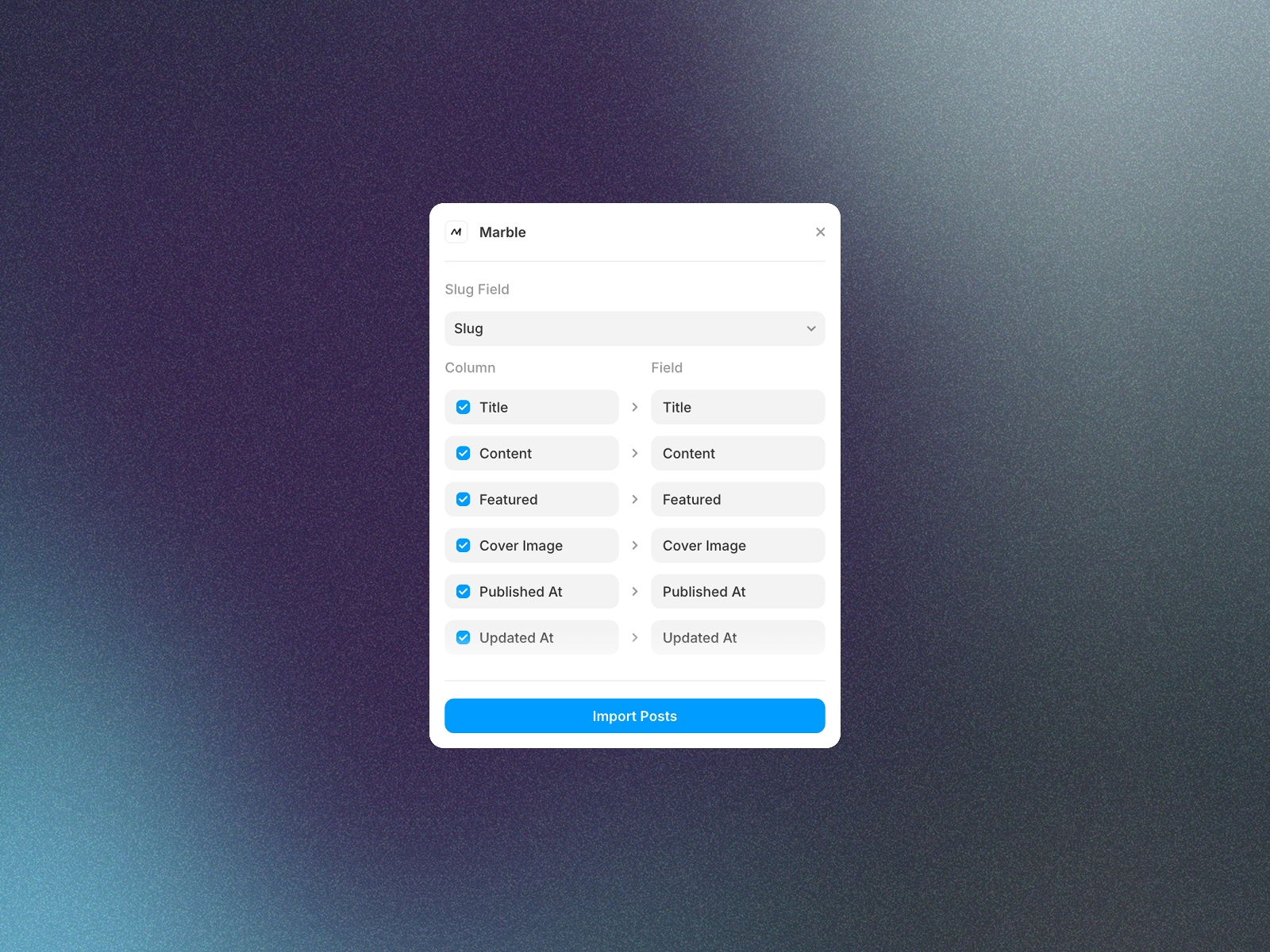Click the arrow beside Published At mapping
The width and height of the screenshot is (1270, 952).
point(635,591)
